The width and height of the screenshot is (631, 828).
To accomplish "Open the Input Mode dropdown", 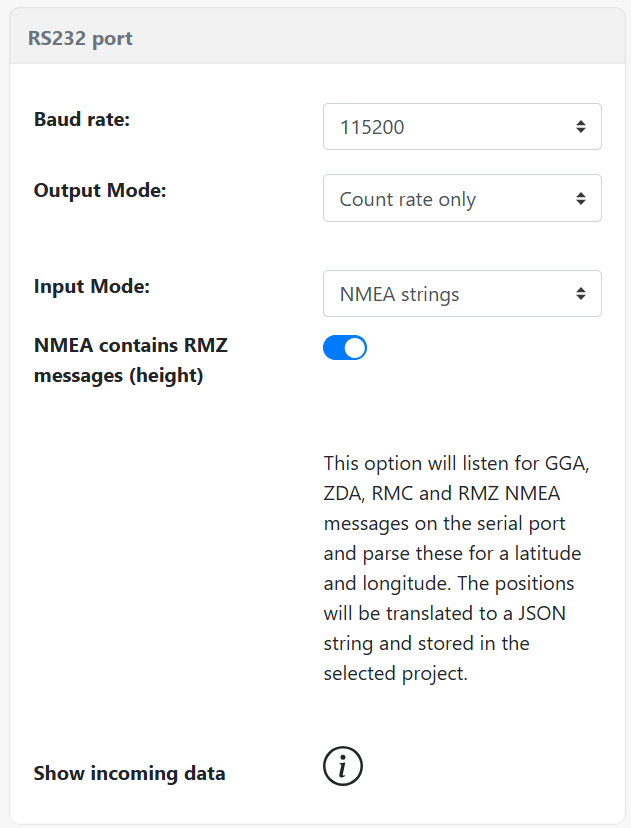I will (461, 294).
